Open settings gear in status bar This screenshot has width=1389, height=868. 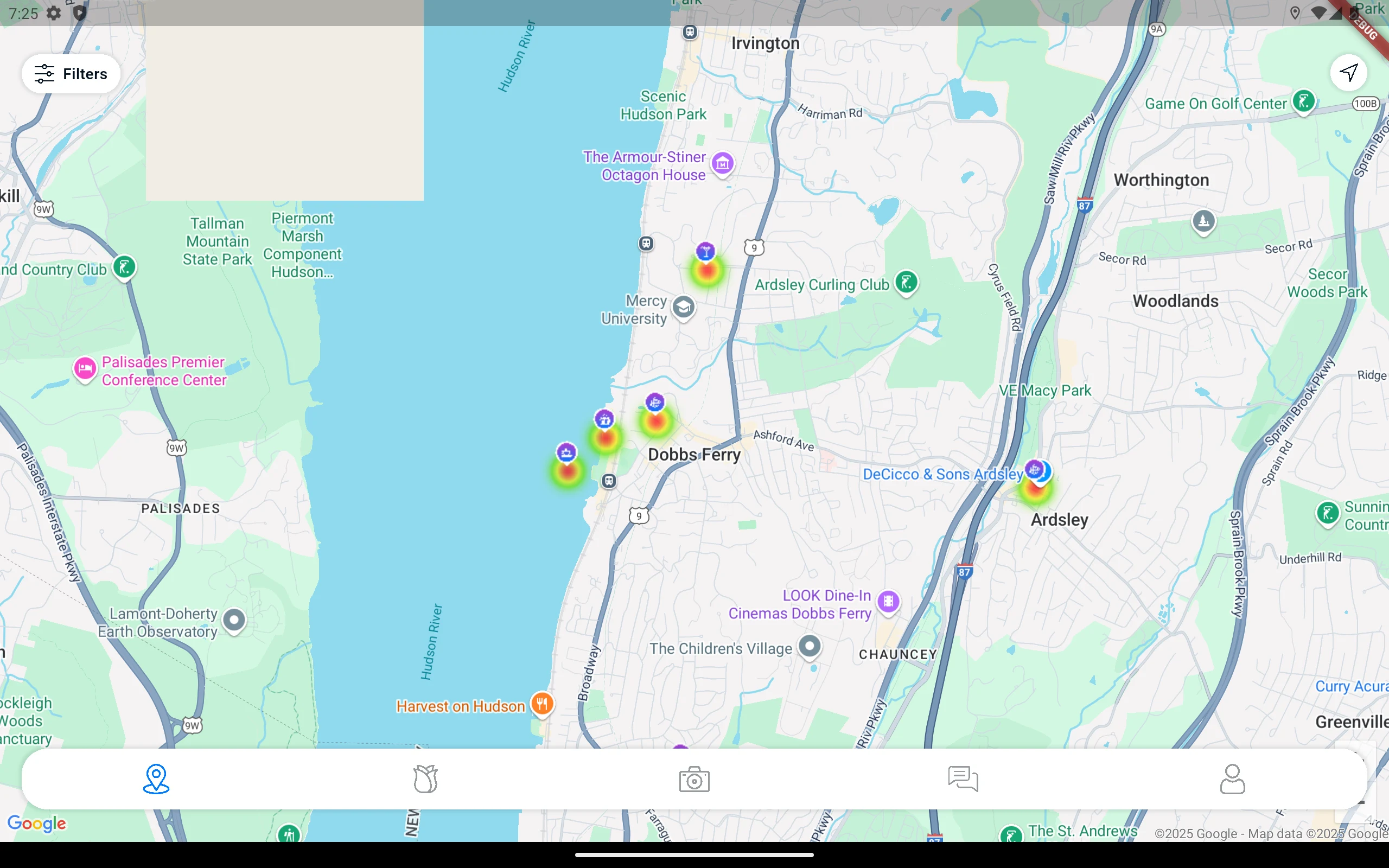(x=54, y=13)
